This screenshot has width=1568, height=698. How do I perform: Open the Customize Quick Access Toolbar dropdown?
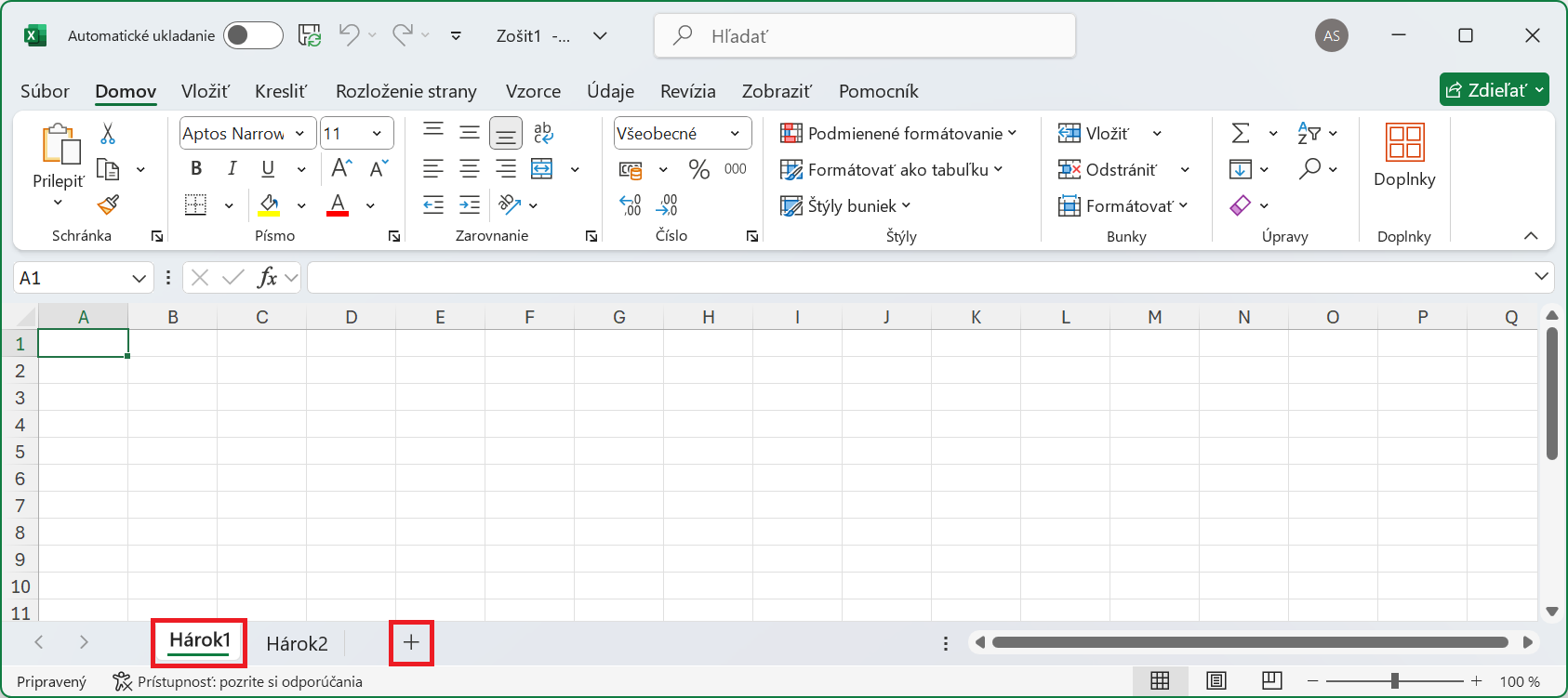(x=456, y=36)
